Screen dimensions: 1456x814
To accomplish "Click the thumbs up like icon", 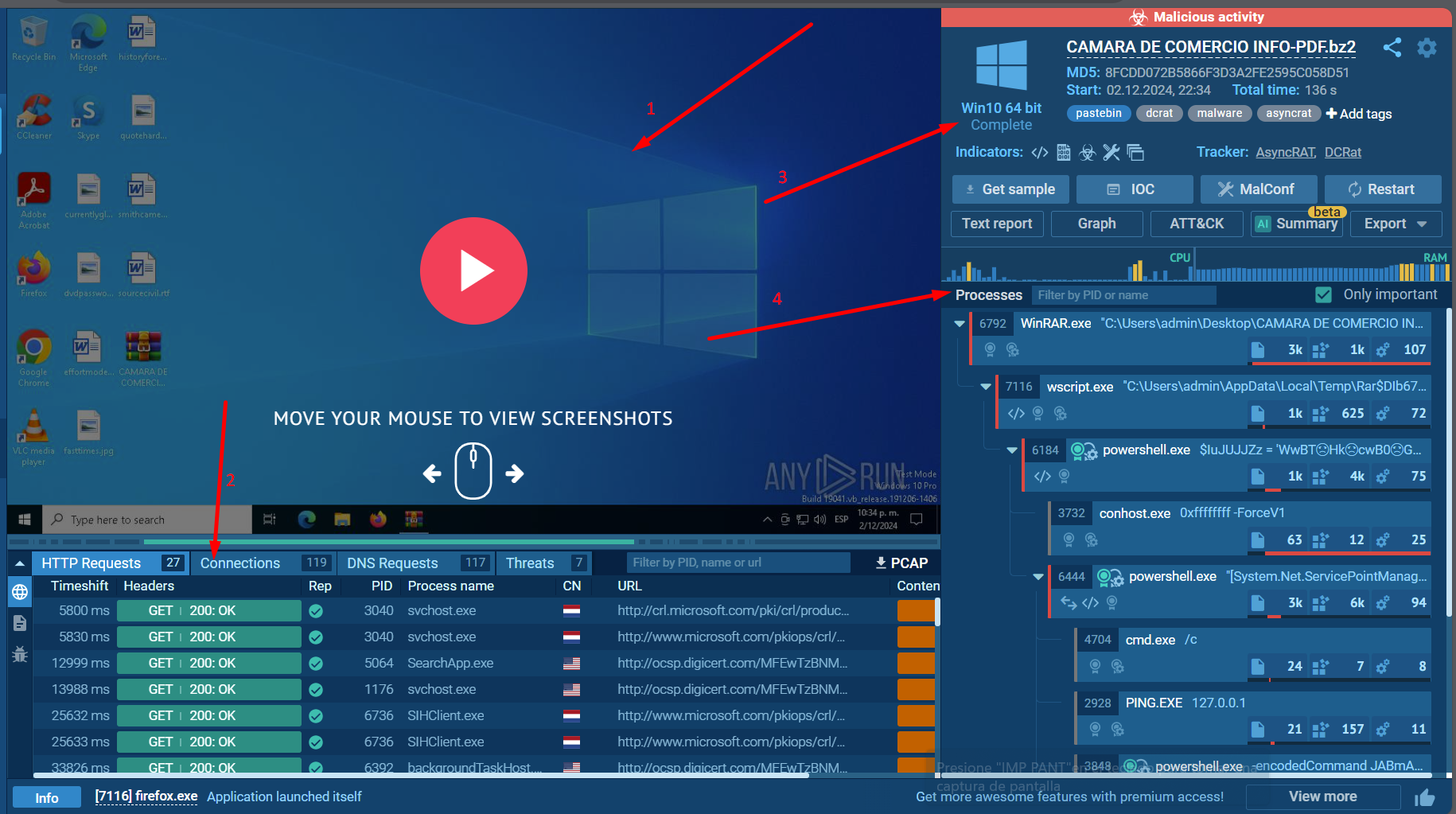I will point(1424,796).
